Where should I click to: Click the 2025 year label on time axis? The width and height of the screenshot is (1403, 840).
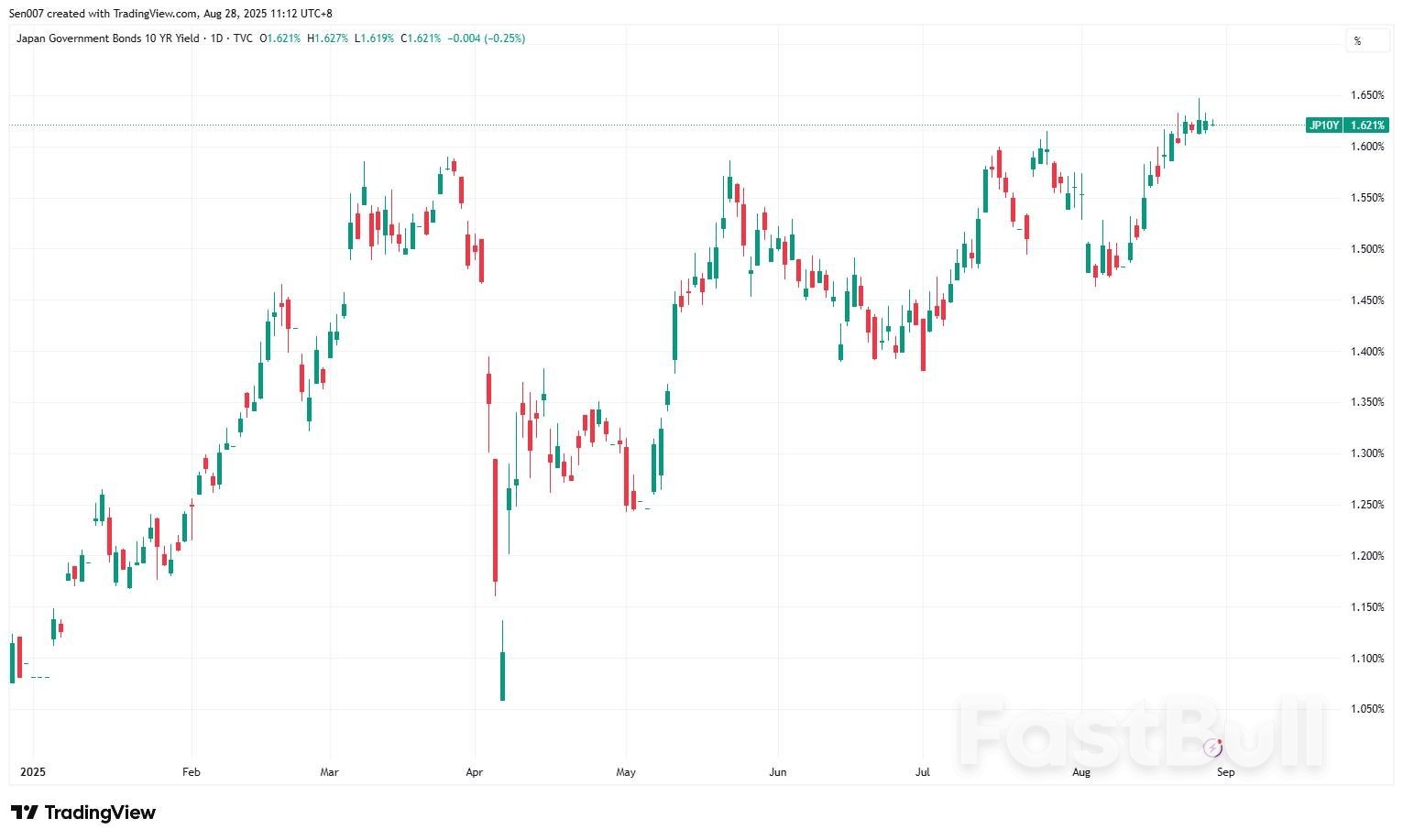(x=33, y=772)
